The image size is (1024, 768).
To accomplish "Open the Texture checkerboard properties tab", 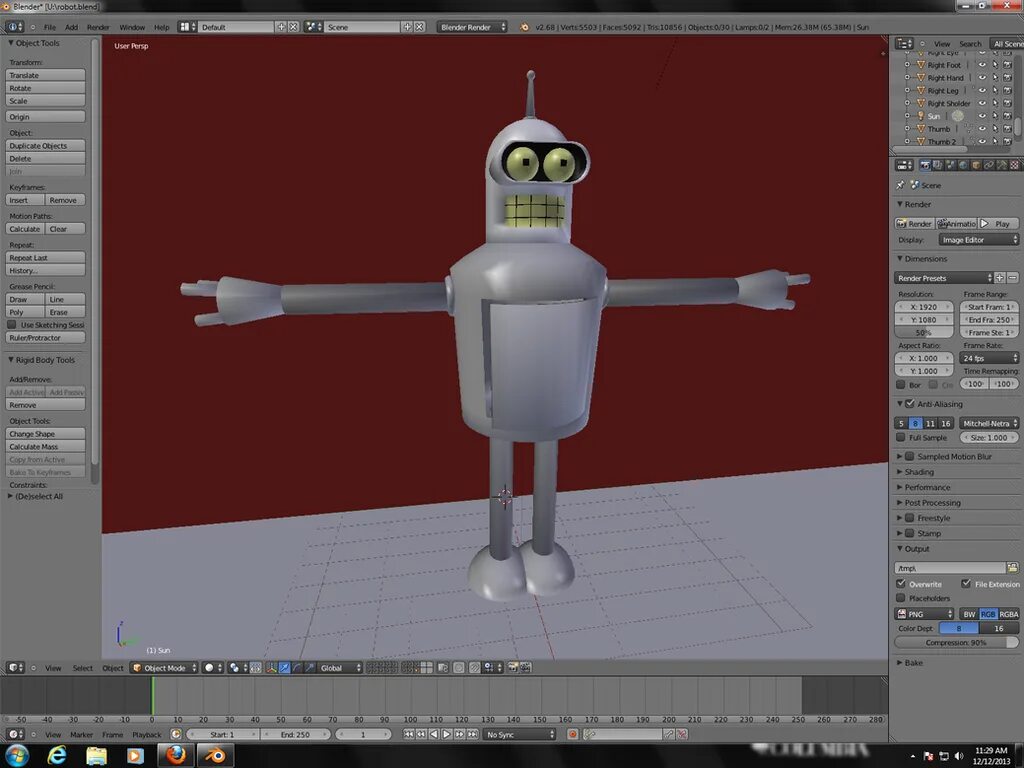I will (1014, 165).
